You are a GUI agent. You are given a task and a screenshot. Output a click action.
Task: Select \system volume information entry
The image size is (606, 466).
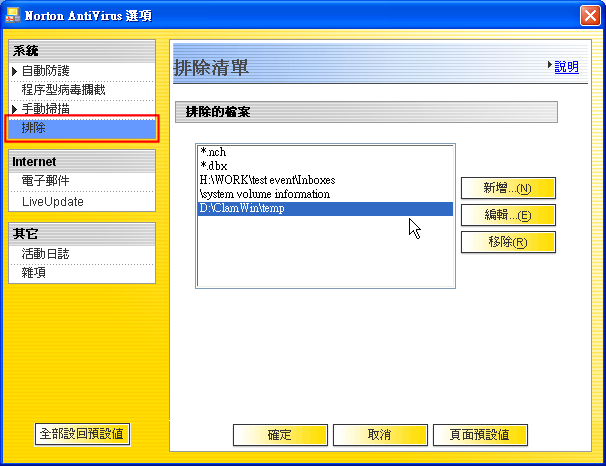tap(325, 194)
